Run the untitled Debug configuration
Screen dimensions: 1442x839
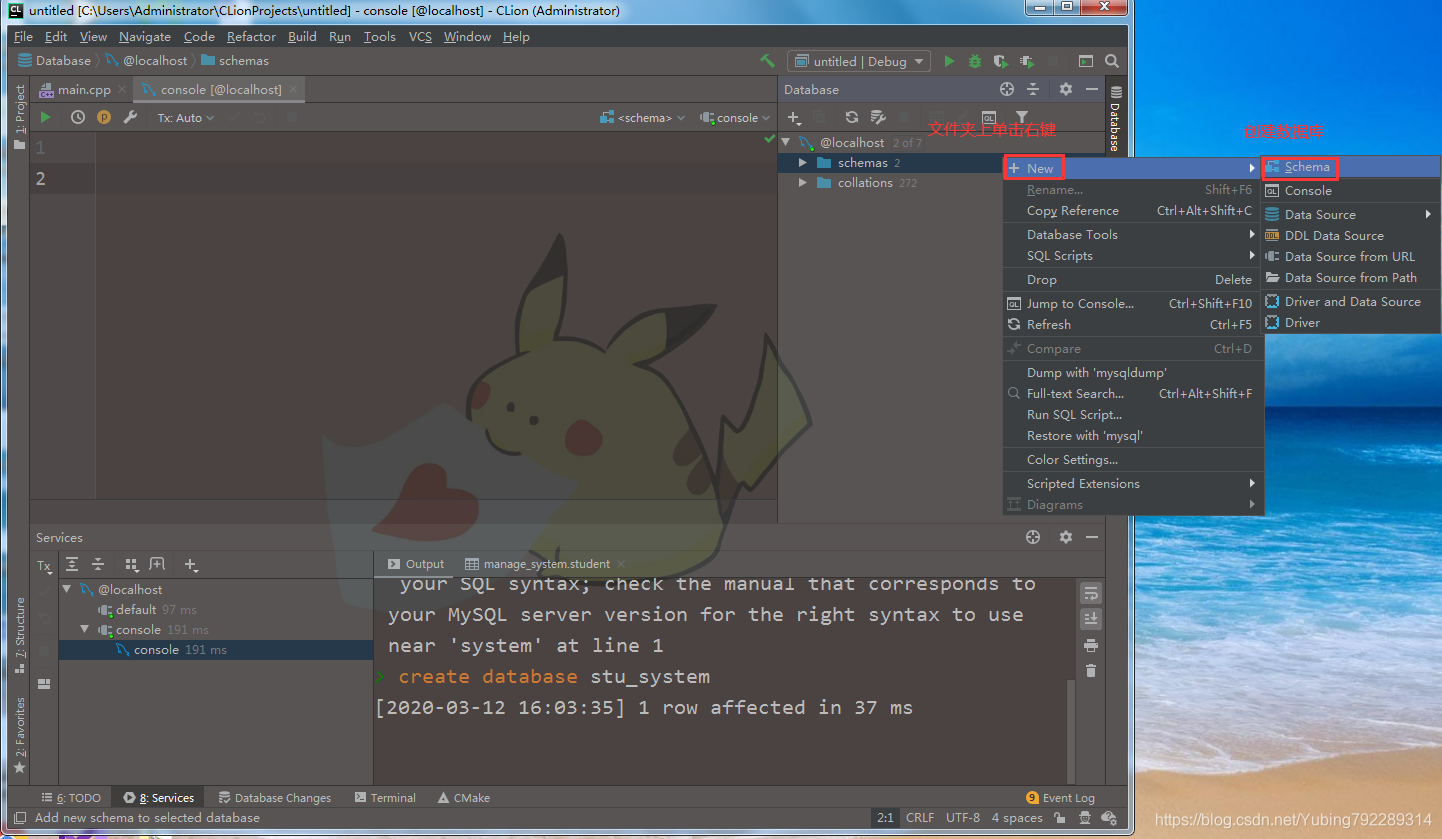[949, 61]
